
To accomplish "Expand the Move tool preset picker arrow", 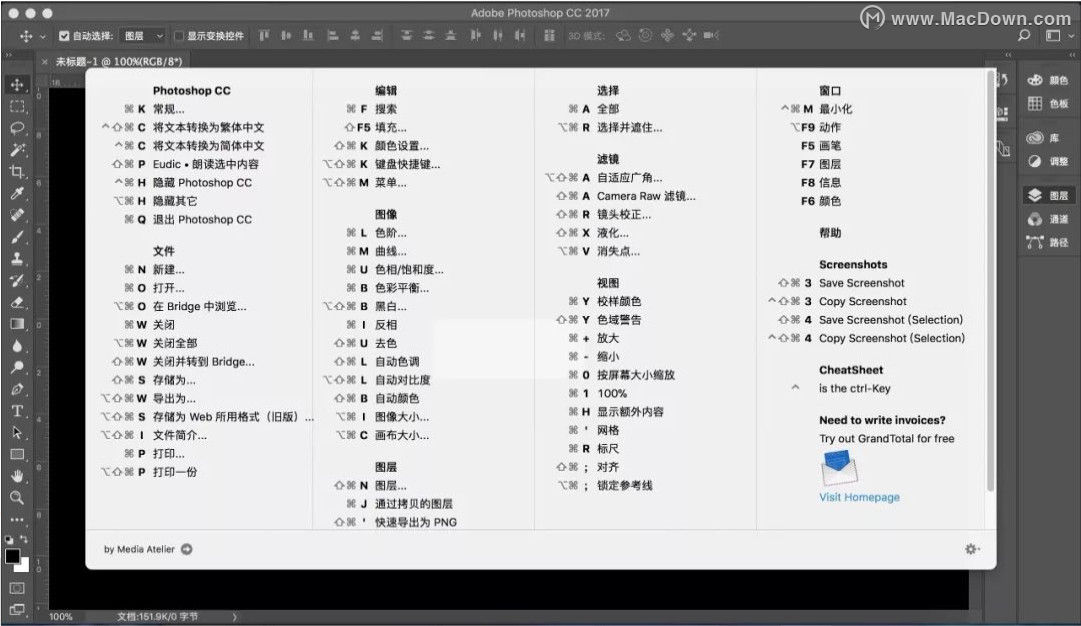I will pos(43,36).
